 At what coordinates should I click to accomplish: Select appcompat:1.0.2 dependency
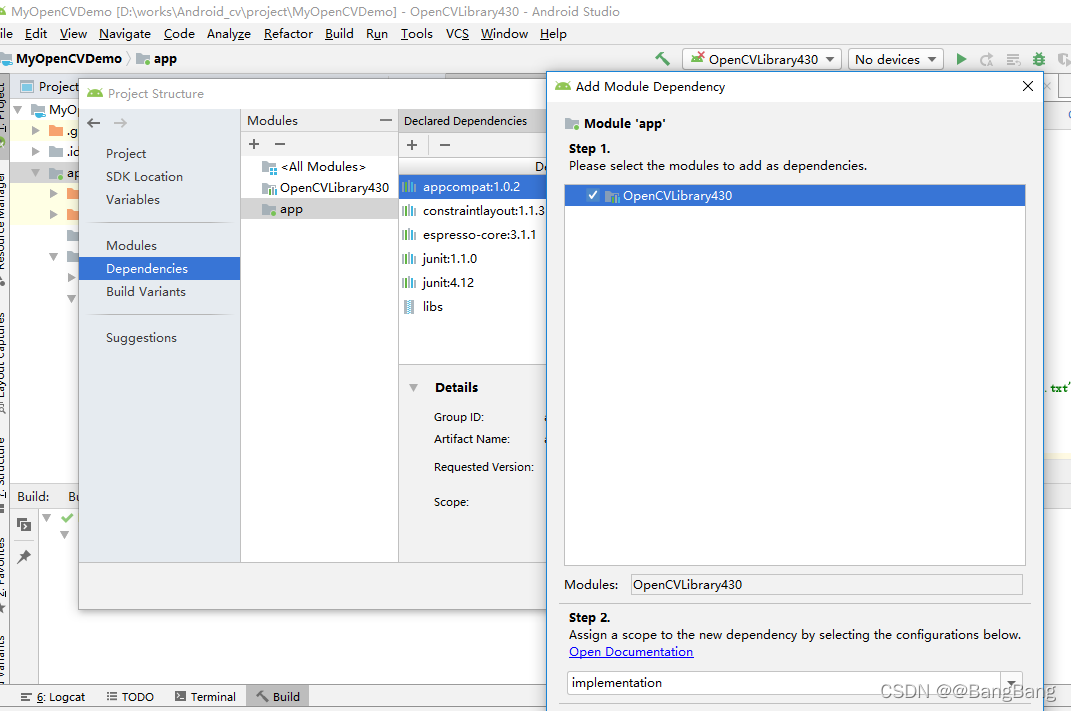[x=473, y=186]
